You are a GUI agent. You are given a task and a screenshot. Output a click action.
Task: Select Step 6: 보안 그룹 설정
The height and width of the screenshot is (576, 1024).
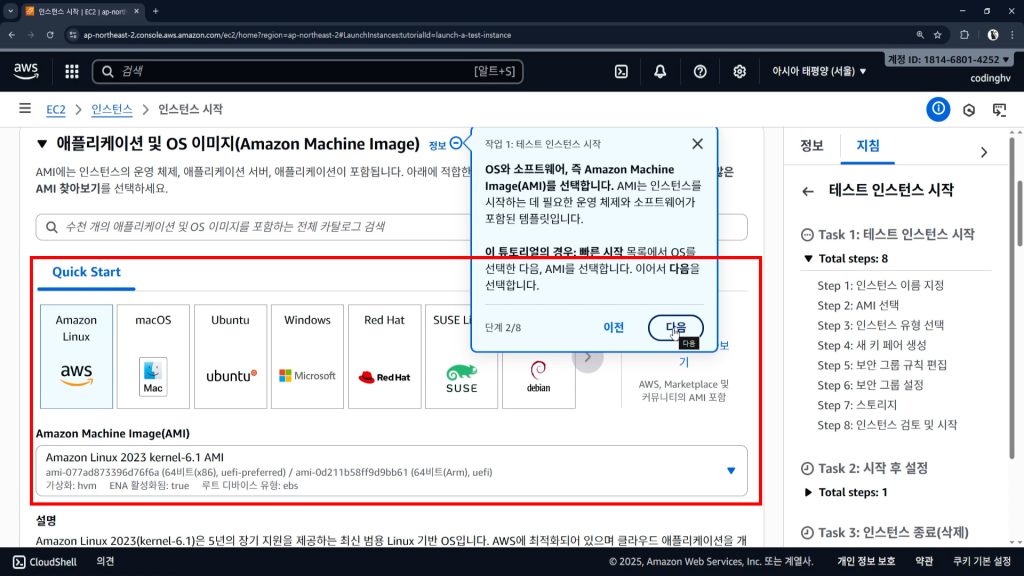pos(871,385)
